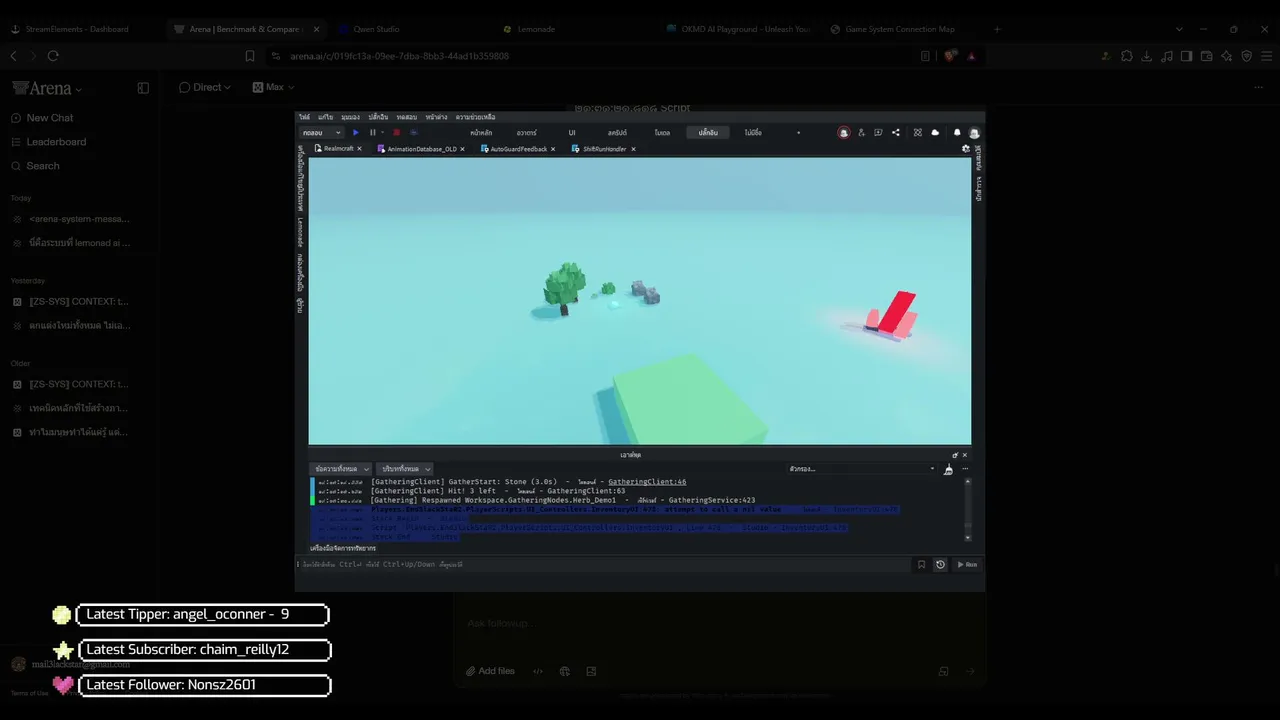Open the browser hamburger menu

point(1266,56)
